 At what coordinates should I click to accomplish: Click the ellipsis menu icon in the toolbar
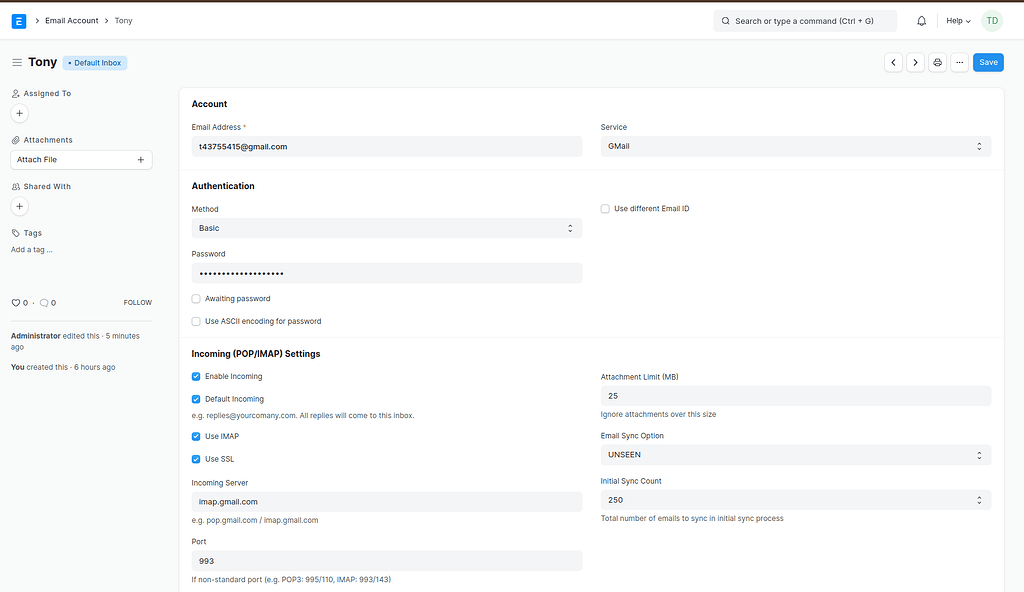960,62
